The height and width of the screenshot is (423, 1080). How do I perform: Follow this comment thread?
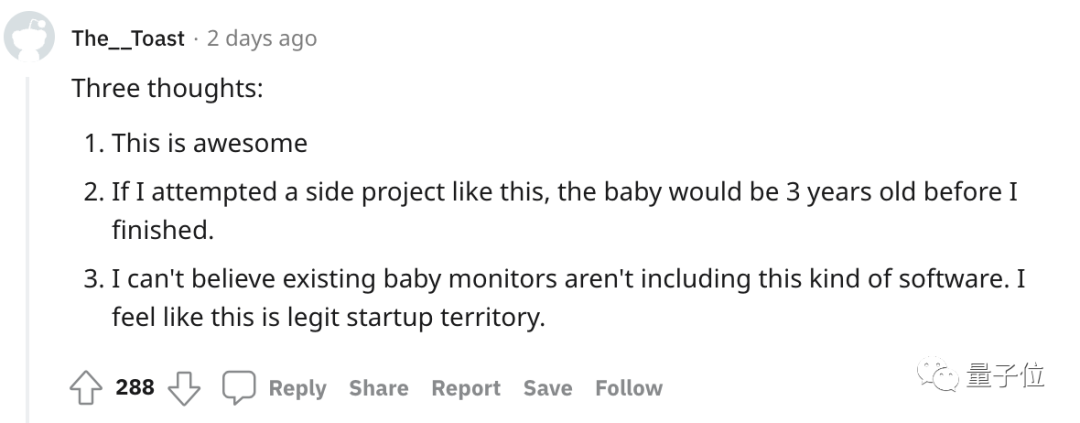click(628, 388)
